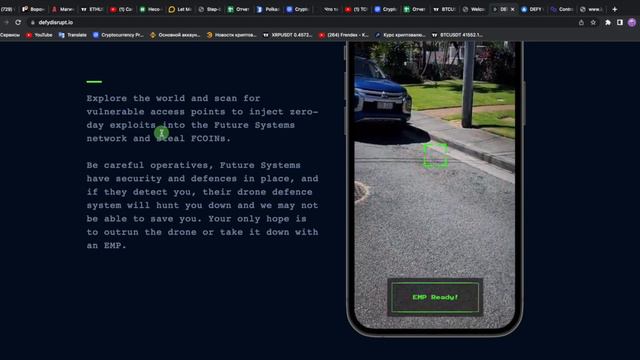Image resolution: width=640 pixels, height=360 pixels.
Task: Open the YouTube bookmark
Action: pos(39,35)
